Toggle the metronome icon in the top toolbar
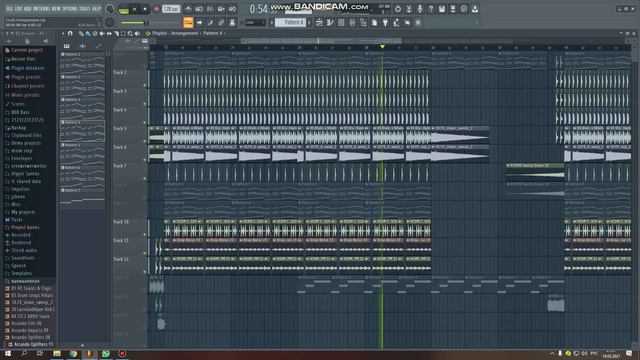 tap(188, 9)
